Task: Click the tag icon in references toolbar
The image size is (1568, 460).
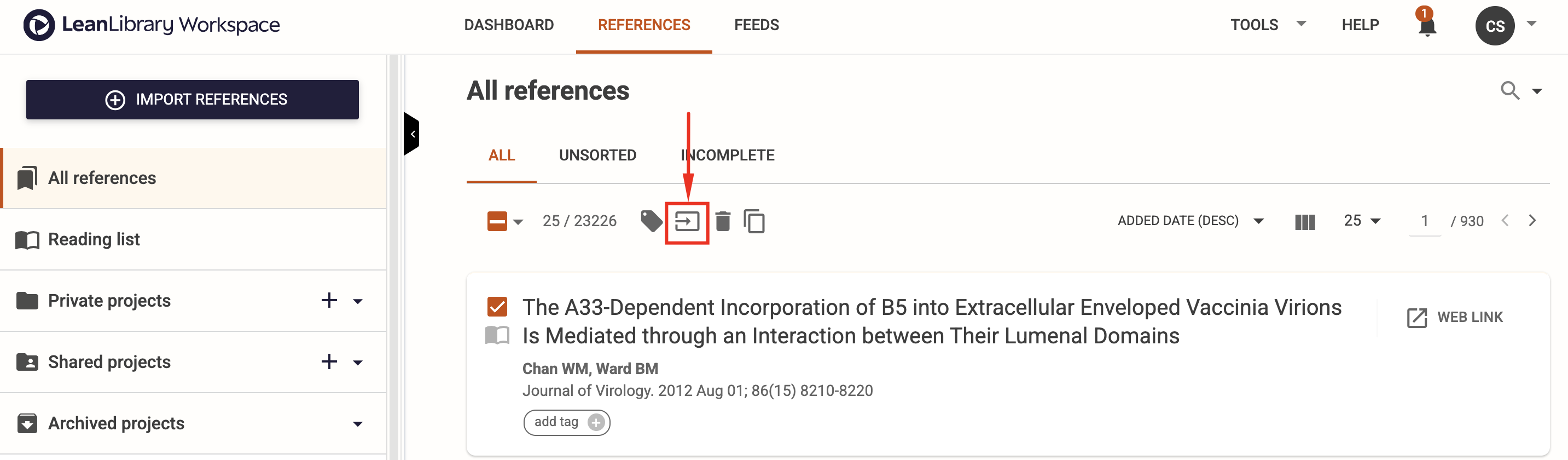Action: pyautogui.click(x=651, y=221)
